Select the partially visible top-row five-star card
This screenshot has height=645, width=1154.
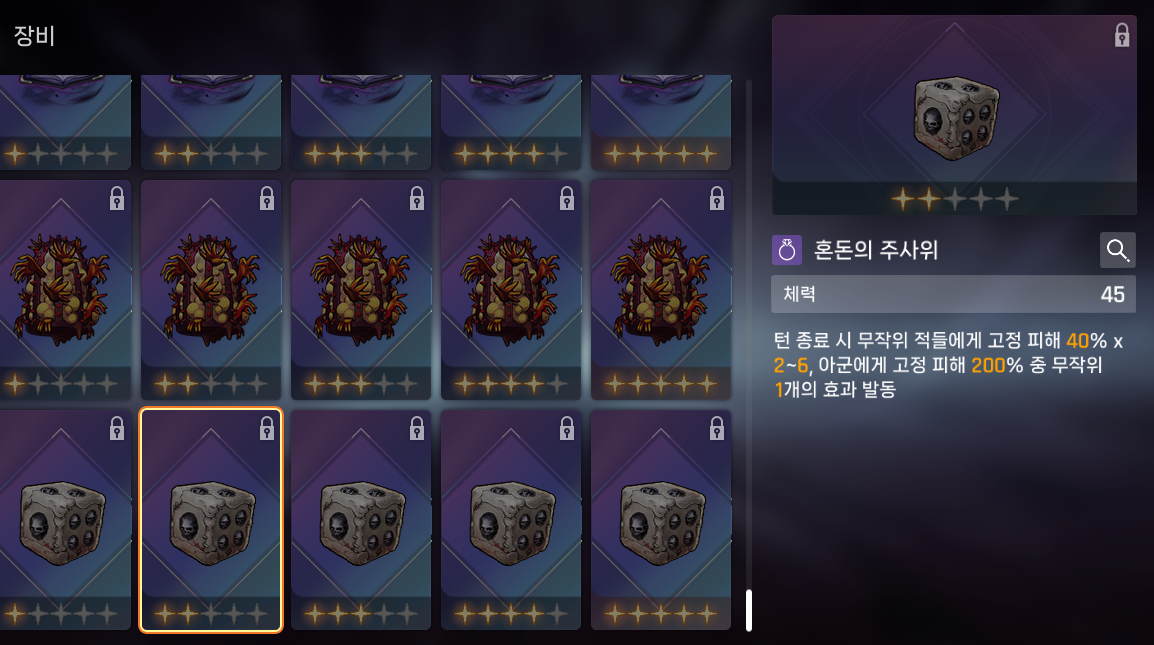tap(661, 122)
